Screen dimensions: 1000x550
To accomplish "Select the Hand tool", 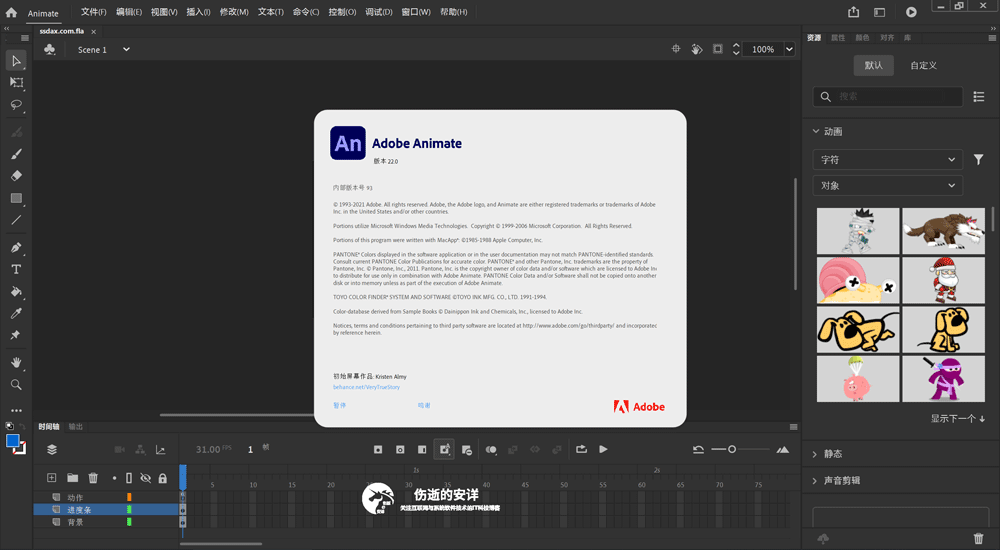I will [17, 362].
